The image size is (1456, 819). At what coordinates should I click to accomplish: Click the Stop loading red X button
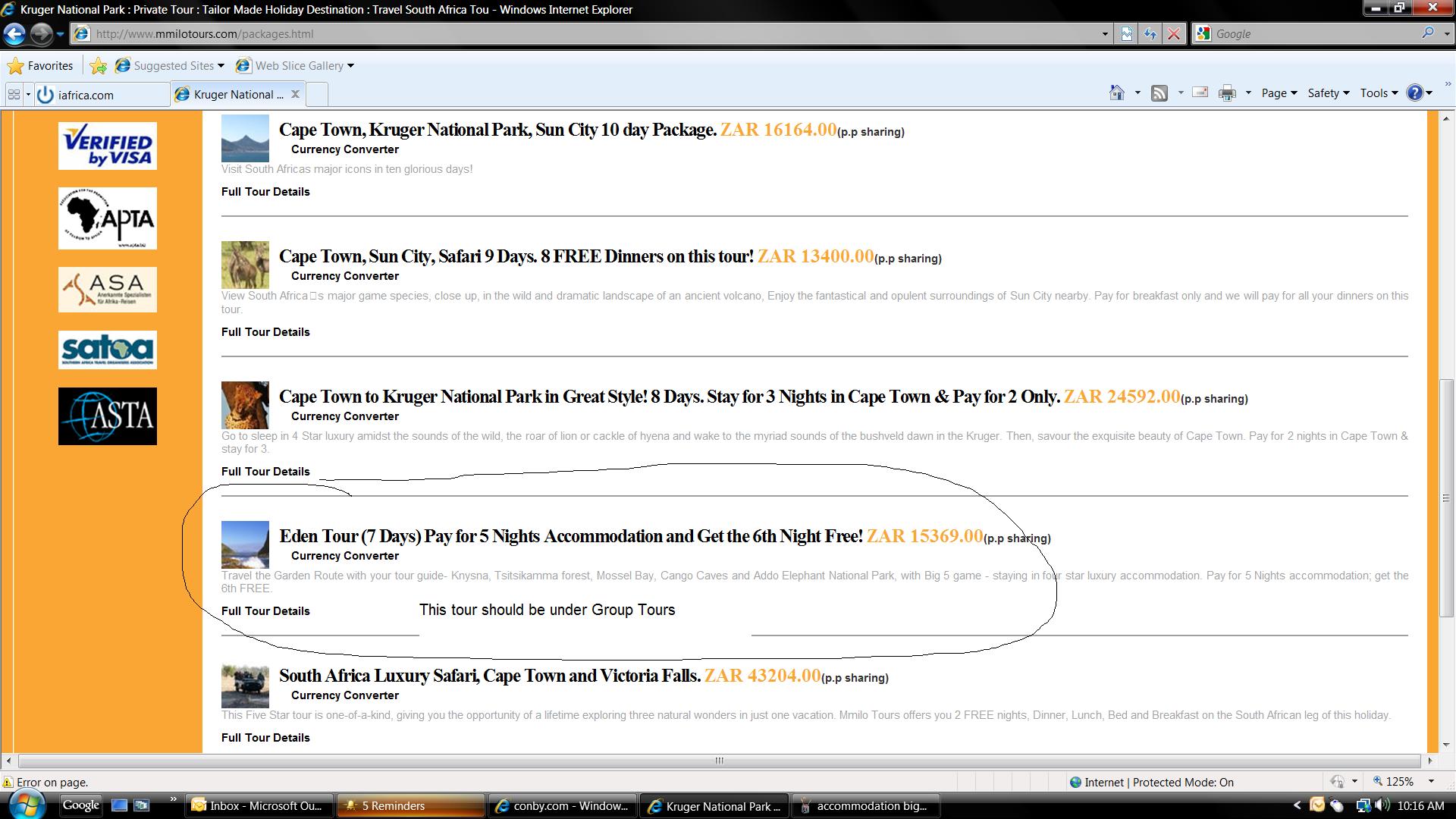[1173, 33]
